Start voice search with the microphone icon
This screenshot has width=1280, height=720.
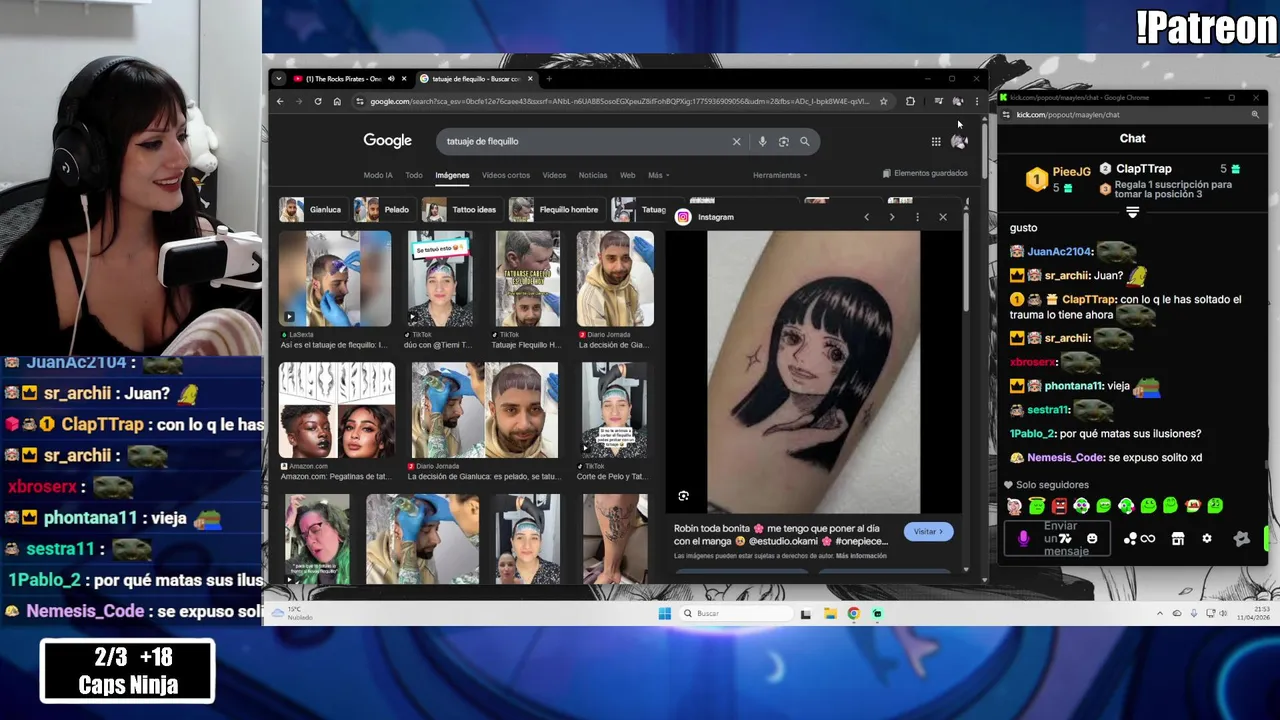click(x=762, y=141)
